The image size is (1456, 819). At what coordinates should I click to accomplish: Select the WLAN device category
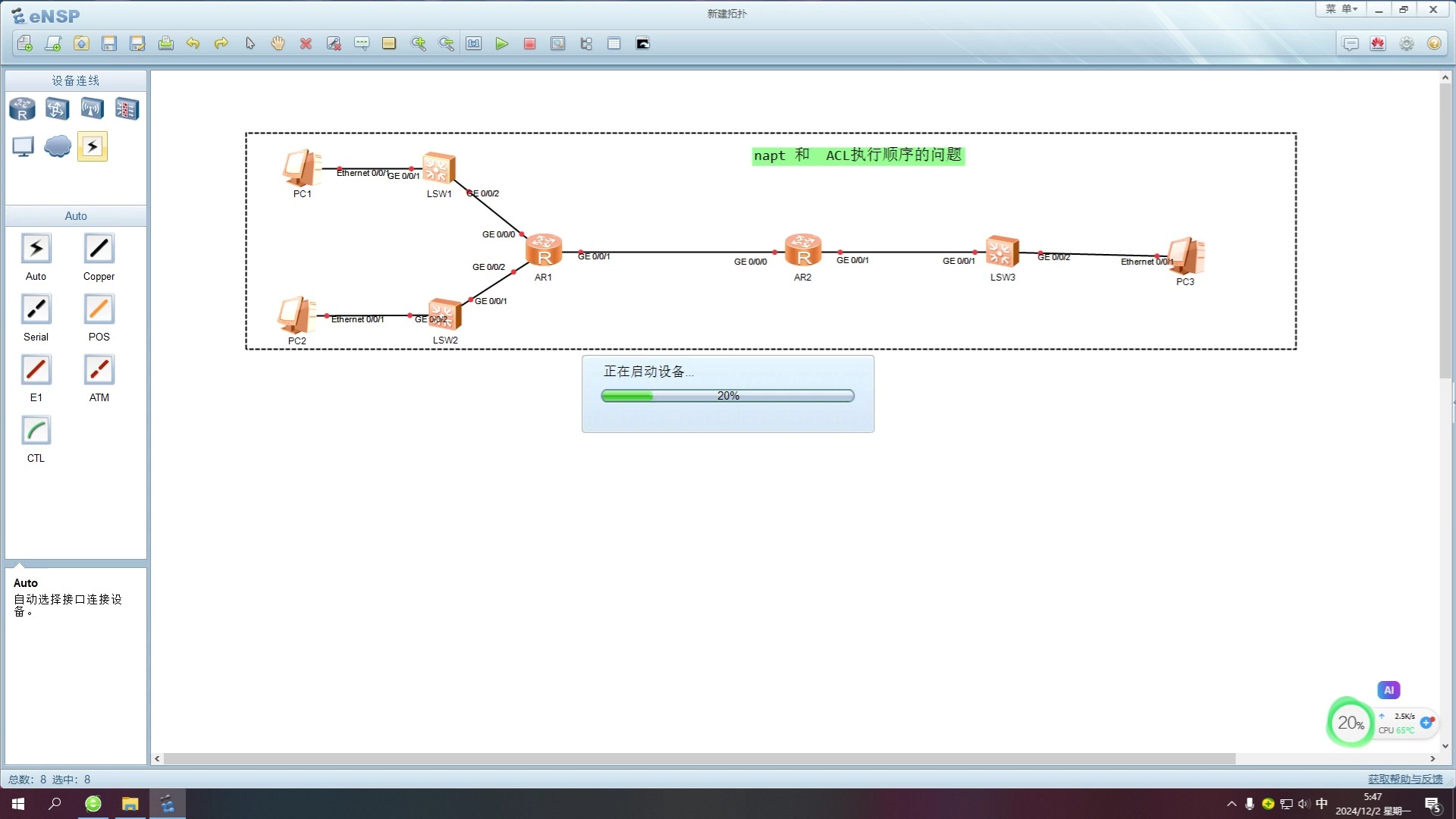(92, 109)
